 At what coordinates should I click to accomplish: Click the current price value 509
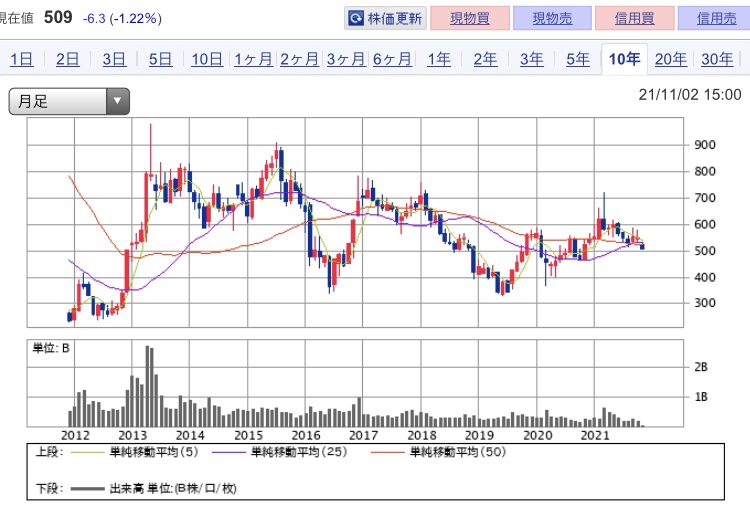tap(58, 18)
